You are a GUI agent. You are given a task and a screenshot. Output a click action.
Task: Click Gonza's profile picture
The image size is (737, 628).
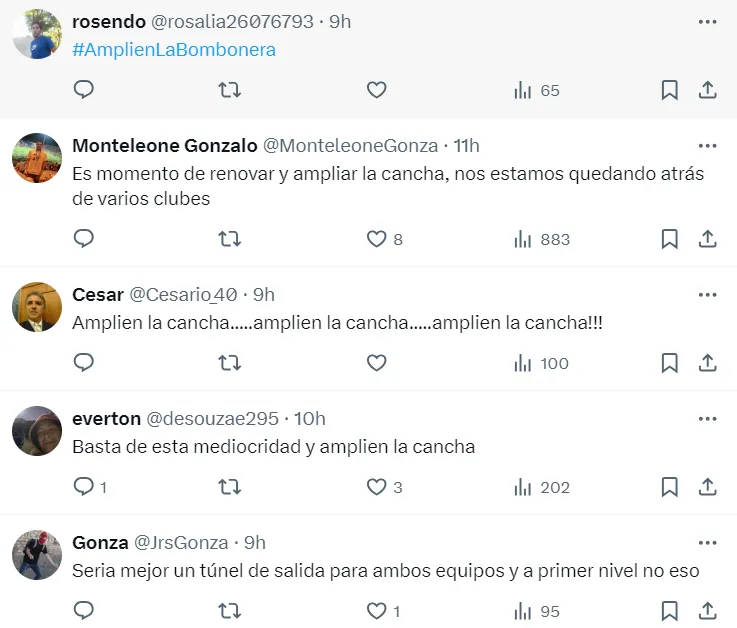click(37, 555)
